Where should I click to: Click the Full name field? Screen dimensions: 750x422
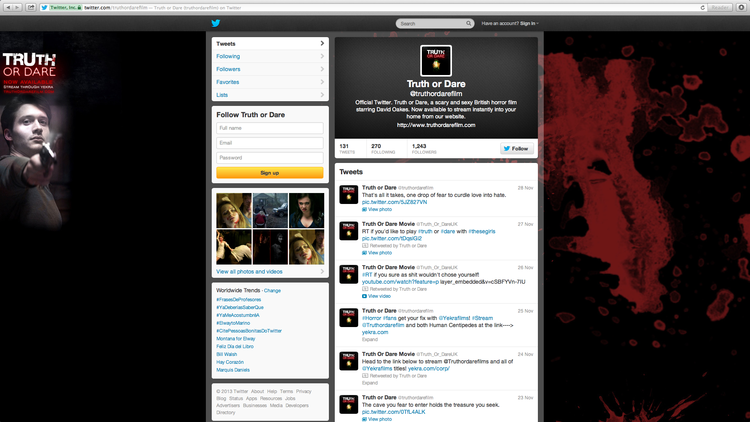click(270, 128)
